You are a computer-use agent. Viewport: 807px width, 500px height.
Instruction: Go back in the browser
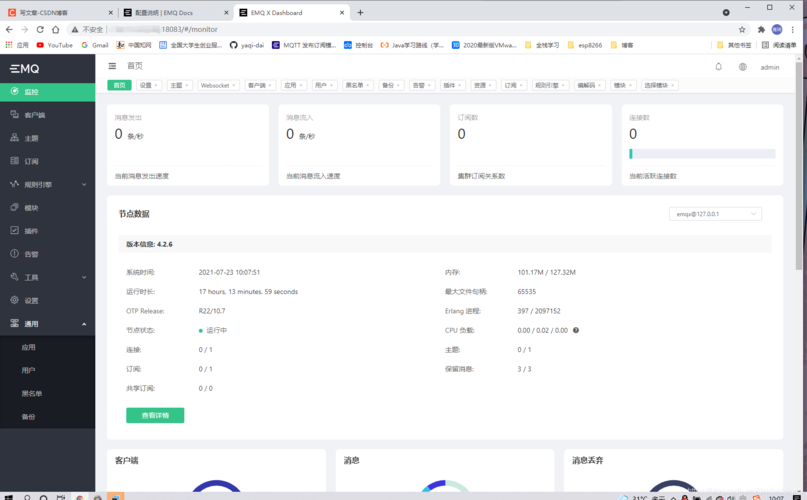9,29
